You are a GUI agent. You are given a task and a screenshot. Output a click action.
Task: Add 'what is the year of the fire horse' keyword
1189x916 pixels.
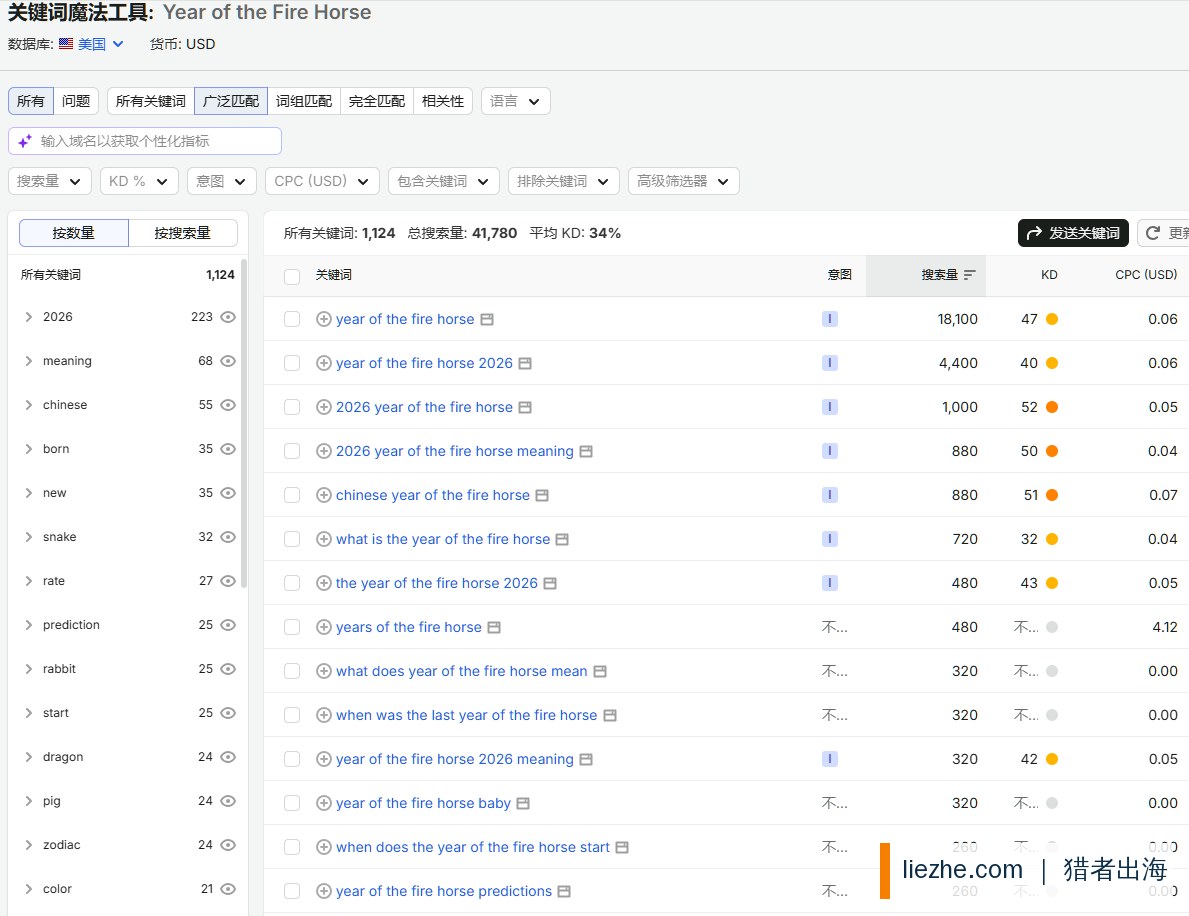324,539
